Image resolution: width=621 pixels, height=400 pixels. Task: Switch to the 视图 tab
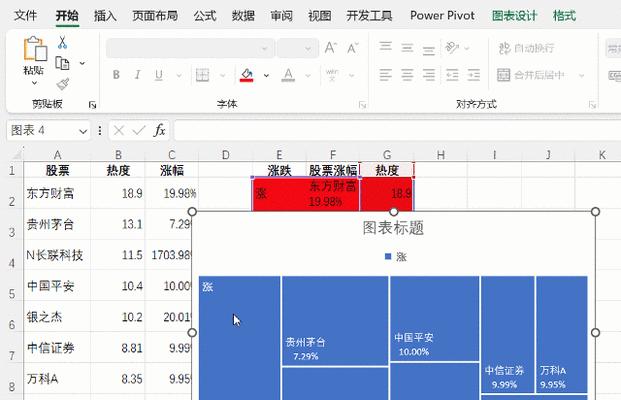tap(320, 16)
